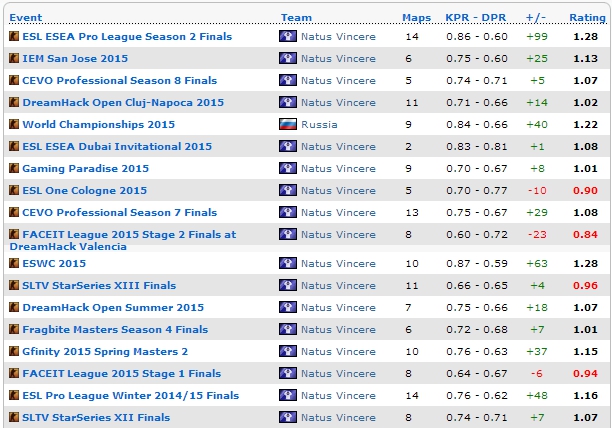612x428 pixels.
Task: Click the game icon beside World Championships 2015
Action: [x=14, y=124]
